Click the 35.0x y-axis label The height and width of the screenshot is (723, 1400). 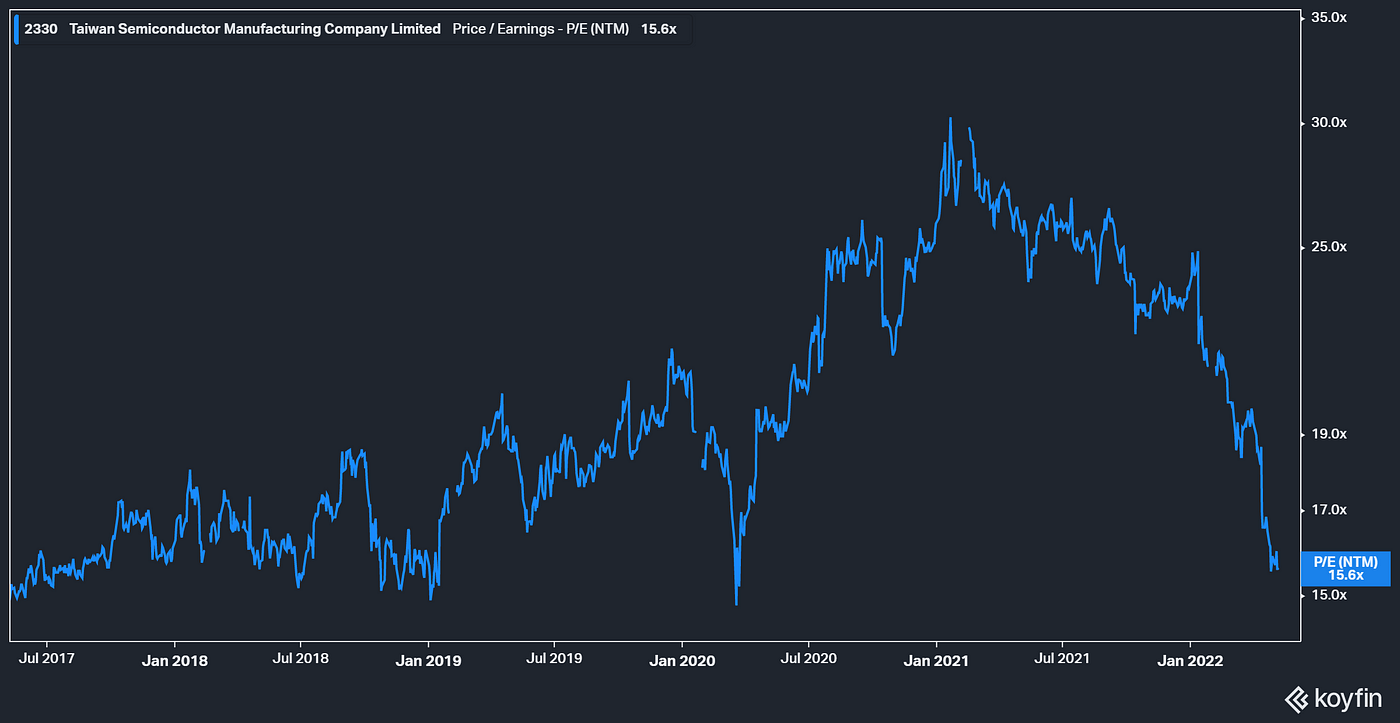1328,18
